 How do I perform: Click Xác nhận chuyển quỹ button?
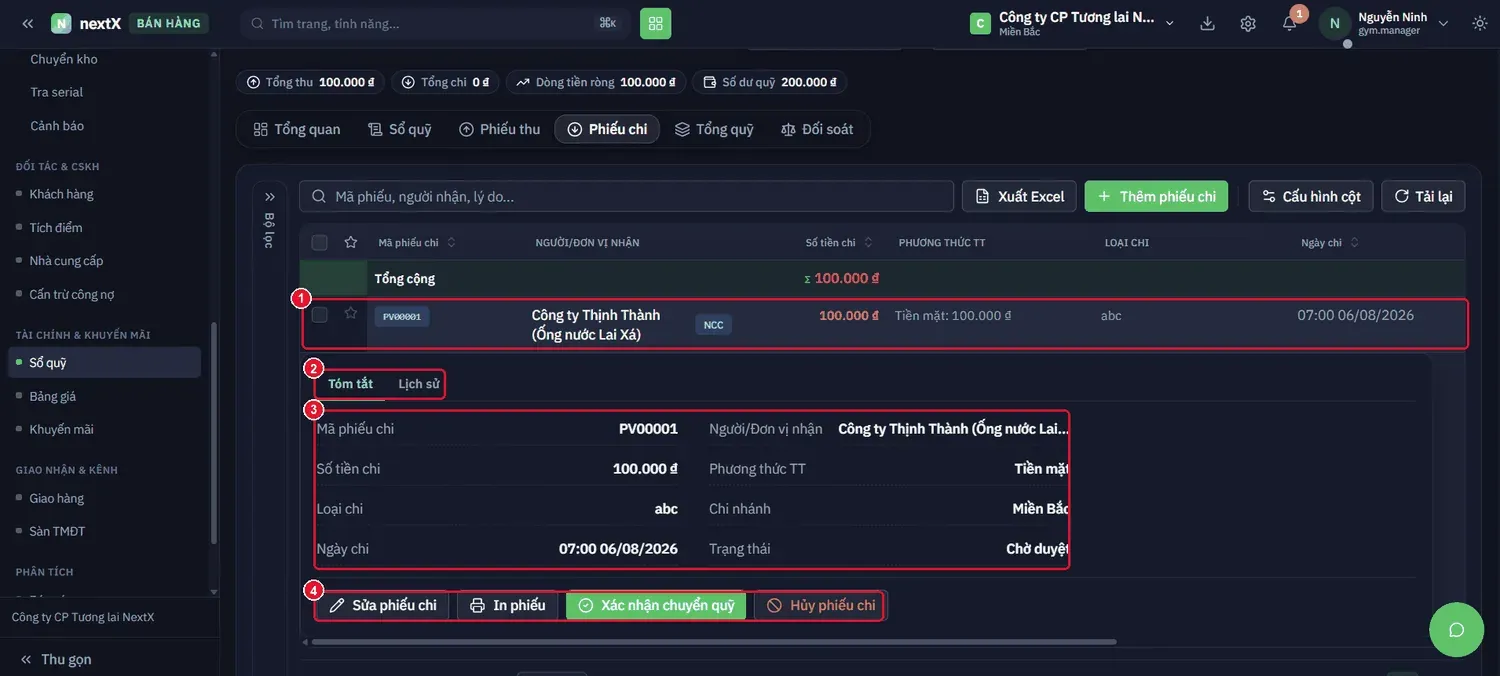point(656,605)
